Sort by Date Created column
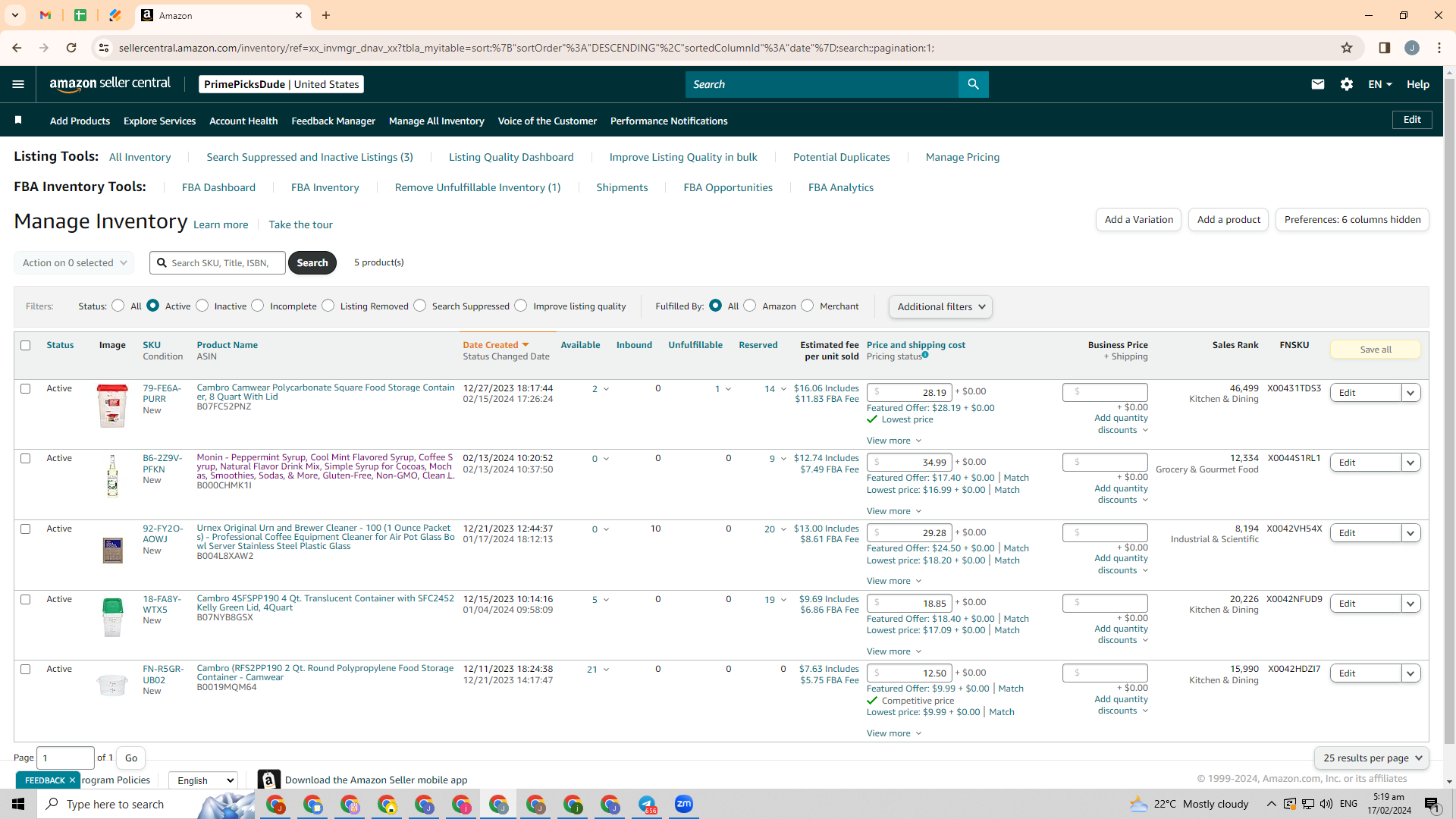The width and height of the screenshot is (1456, 819). tap(496, 345)
